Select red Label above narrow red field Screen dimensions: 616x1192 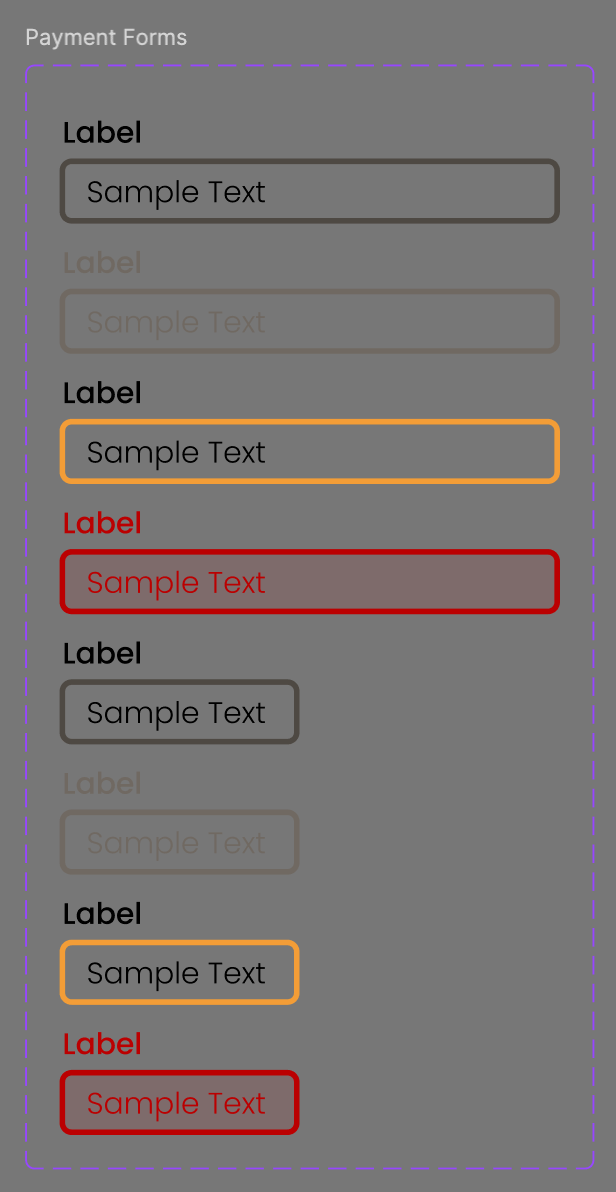pos(102,1043)
